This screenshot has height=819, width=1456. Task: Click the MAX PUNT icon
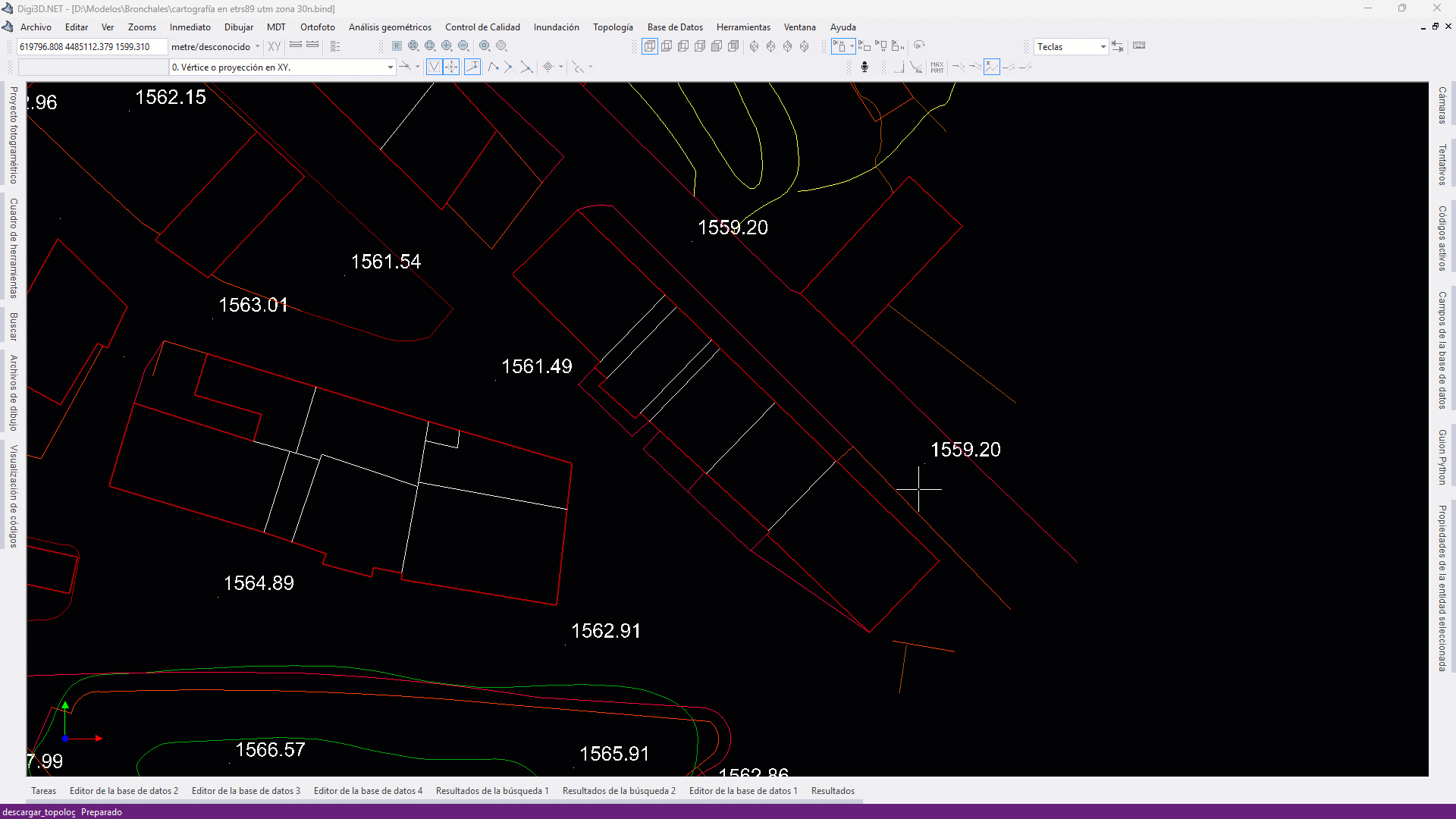tap(937, 67)
